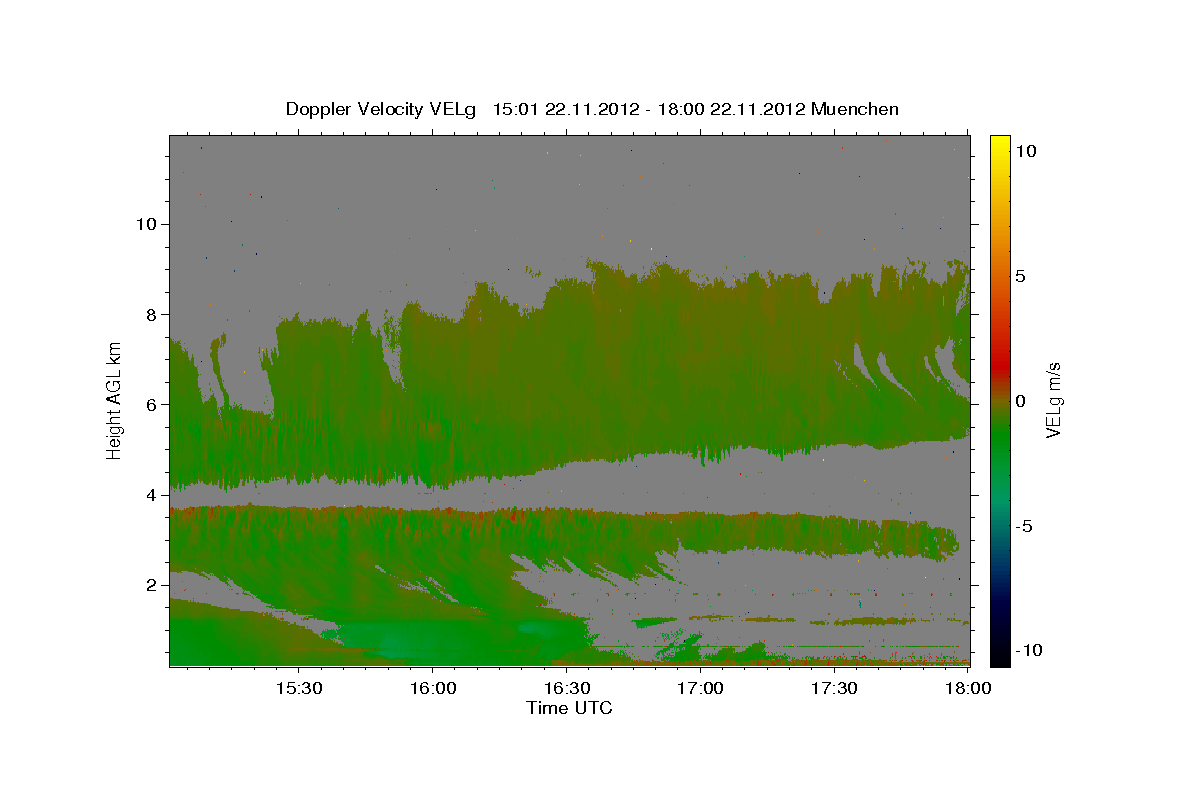Click the '17:00' time tick label
This screenshot has width=1200, height=800.
[700, 688]
